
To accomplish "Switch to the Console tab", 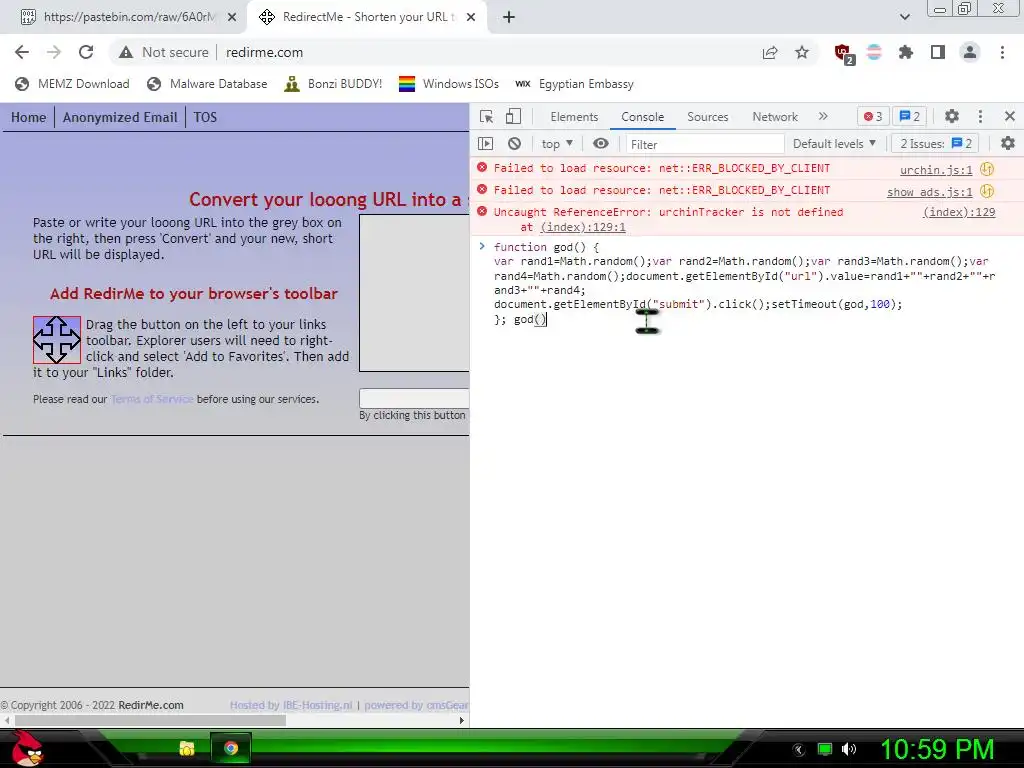I will 643,117.
